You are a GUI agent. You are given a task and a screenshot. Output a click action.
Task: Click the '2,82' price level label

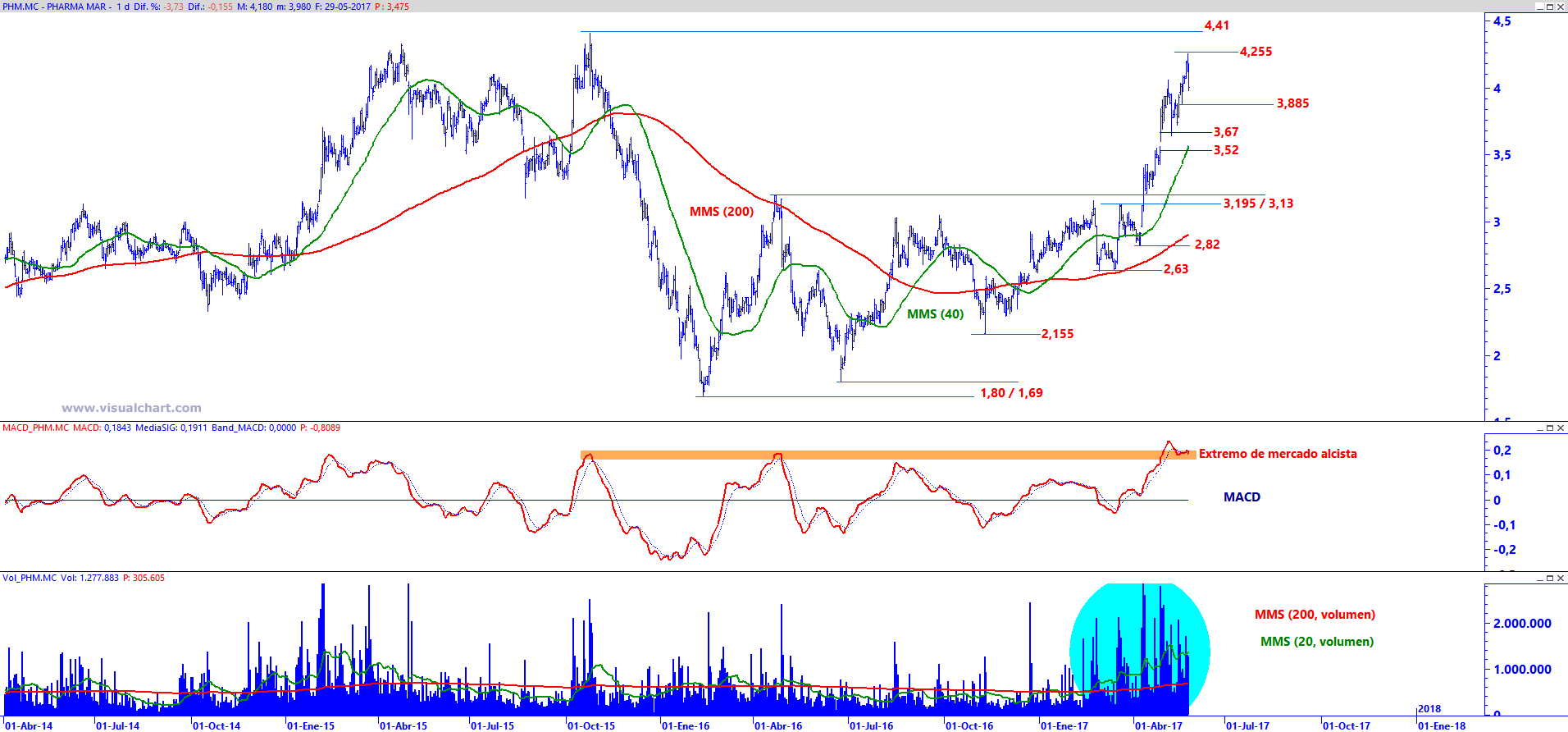[x=1207, y=245]
